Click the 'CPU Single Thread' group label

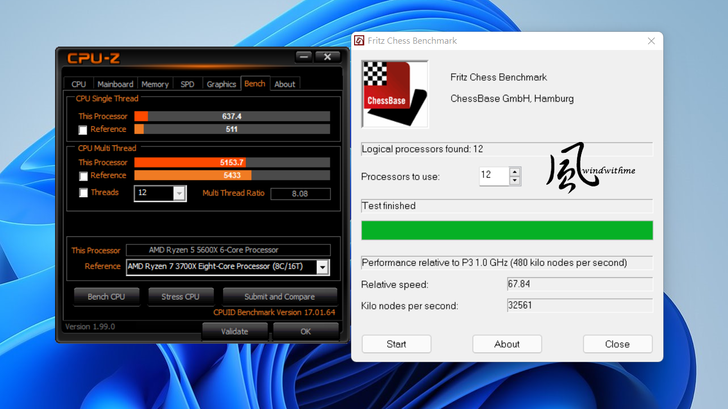pyautogui.click(x=107, y=98)
